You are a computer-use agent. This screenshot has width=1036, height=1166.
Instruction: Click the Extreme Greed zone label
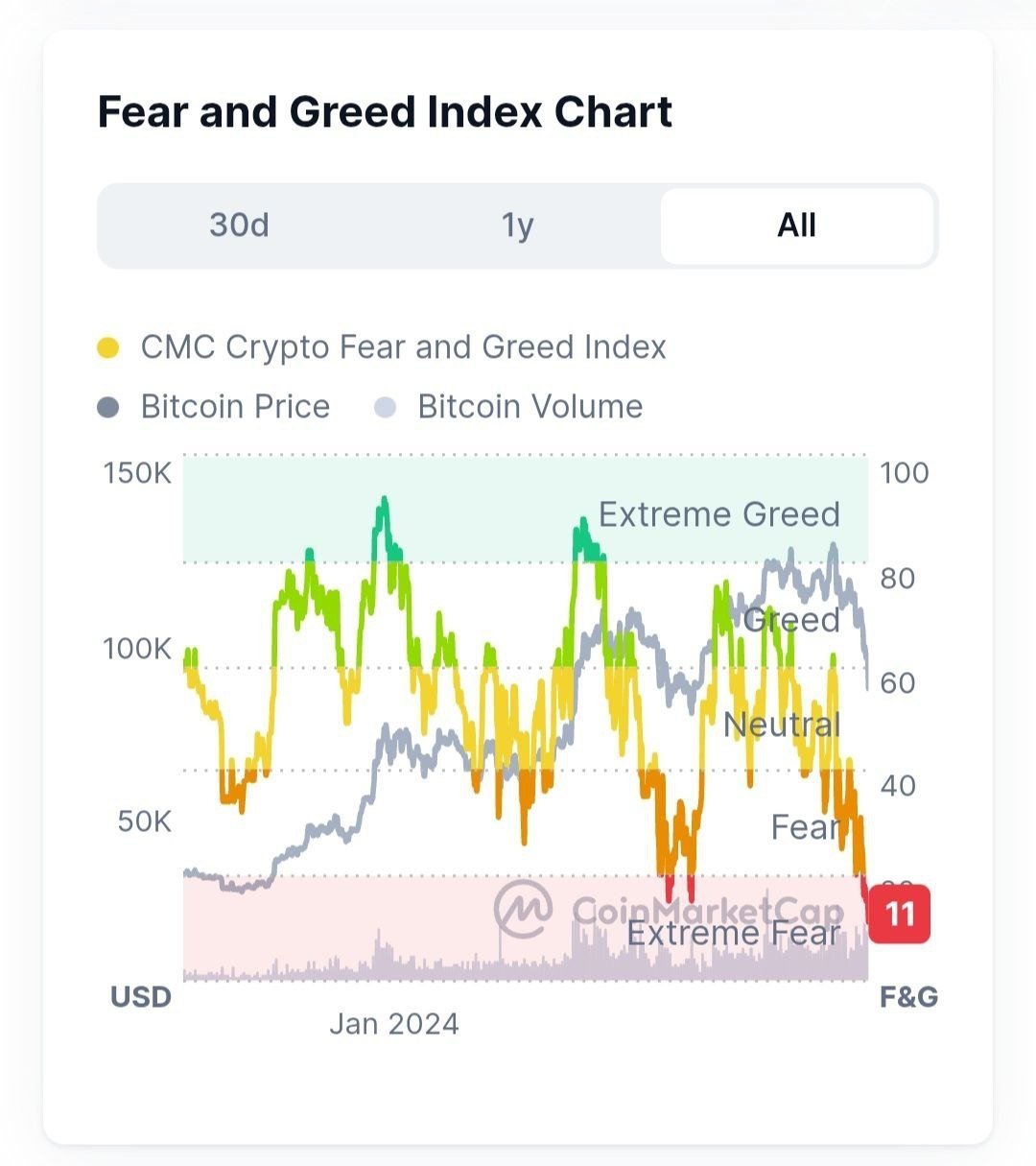[x=718, y=514]
